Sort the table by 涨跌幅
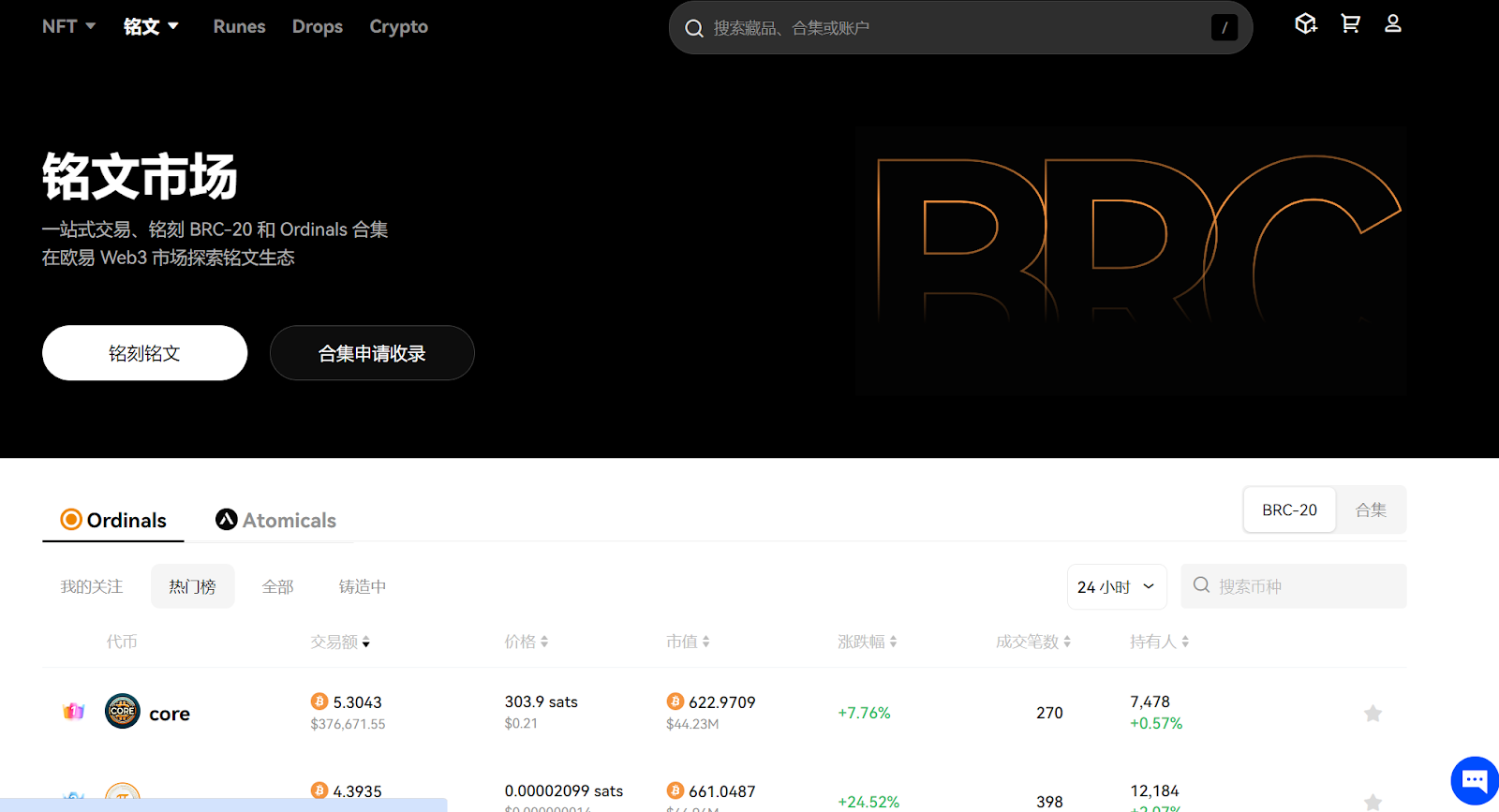The height and width of the screenshot is (812, 1499). pos(868,642)
